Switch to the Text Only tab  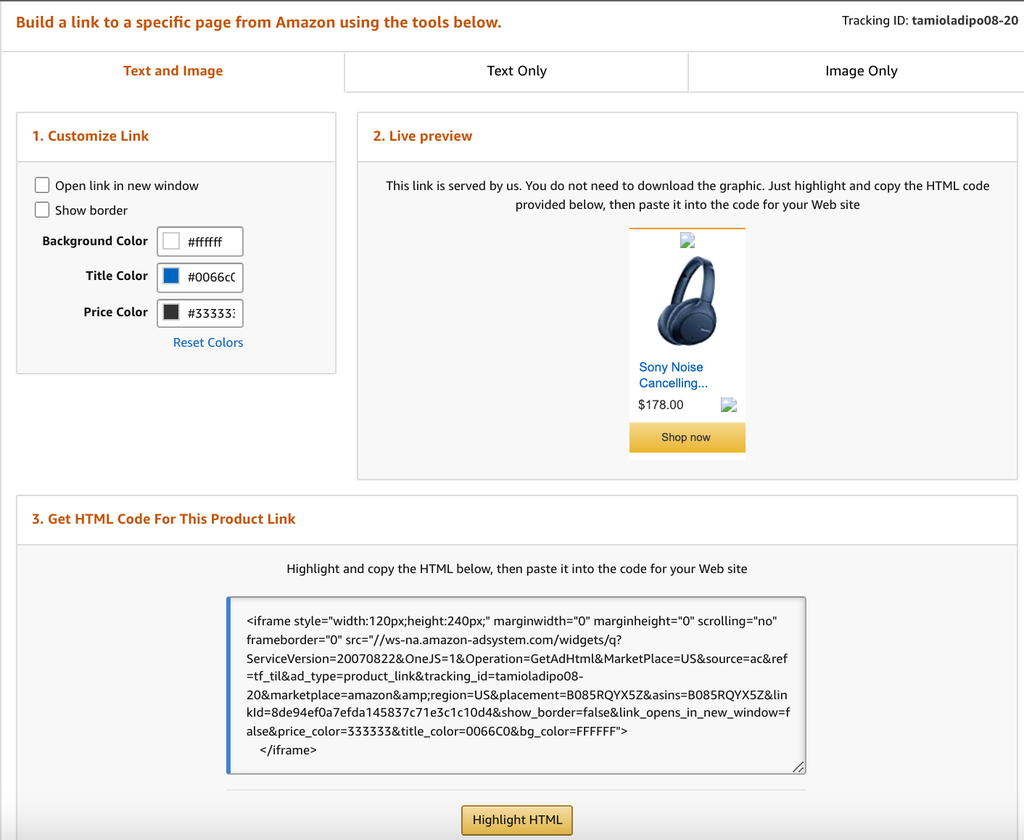pos(516,71)
